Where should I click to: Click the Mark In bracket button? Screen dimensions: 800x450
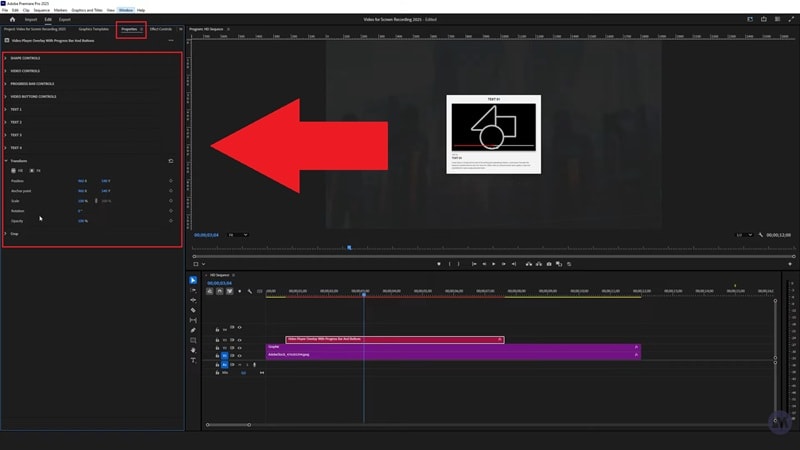pyautogui.click(x=449, y=264)
